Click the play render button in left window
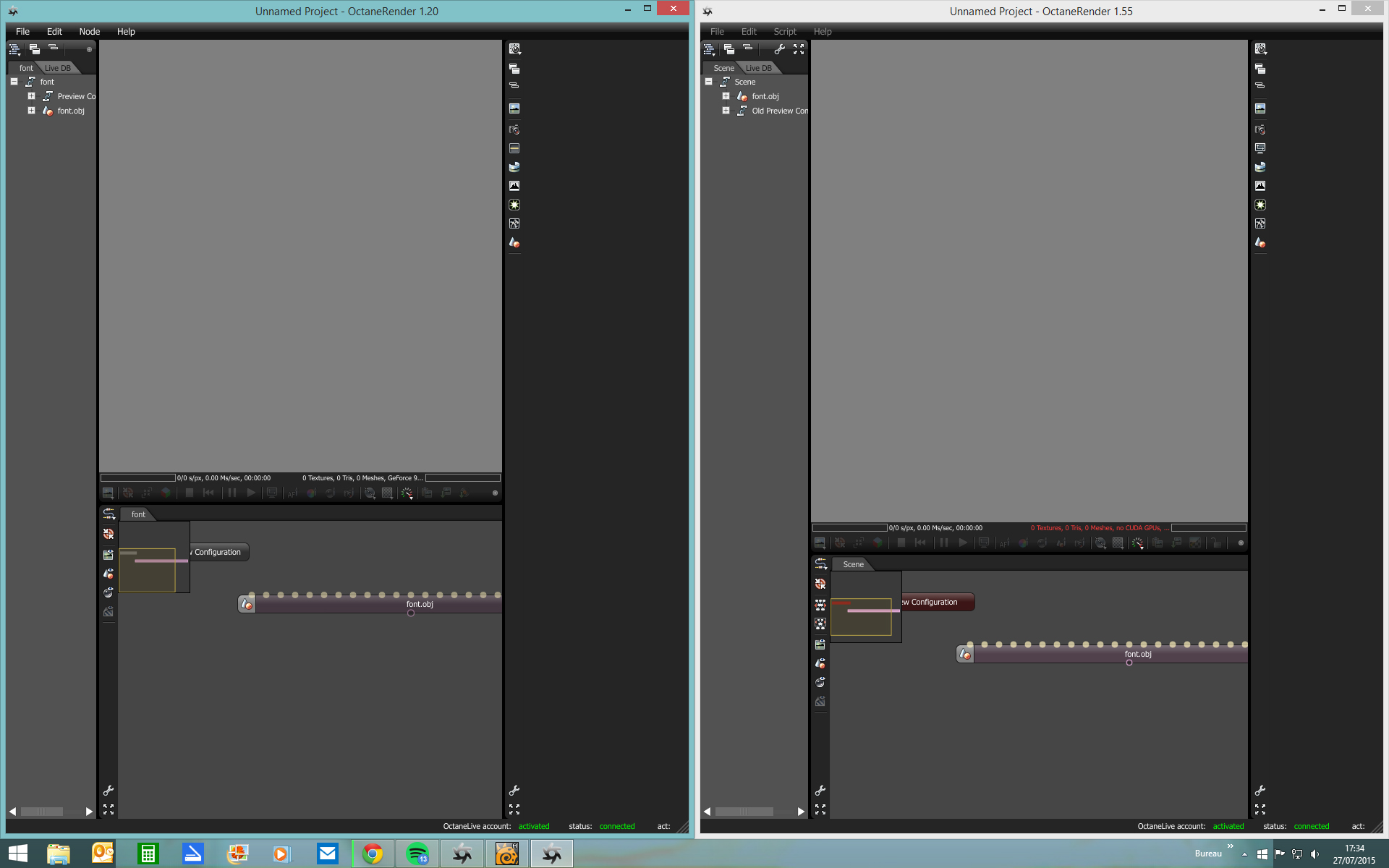The height and width of the screenshot is (868, 1389). (x=251, y=493)
